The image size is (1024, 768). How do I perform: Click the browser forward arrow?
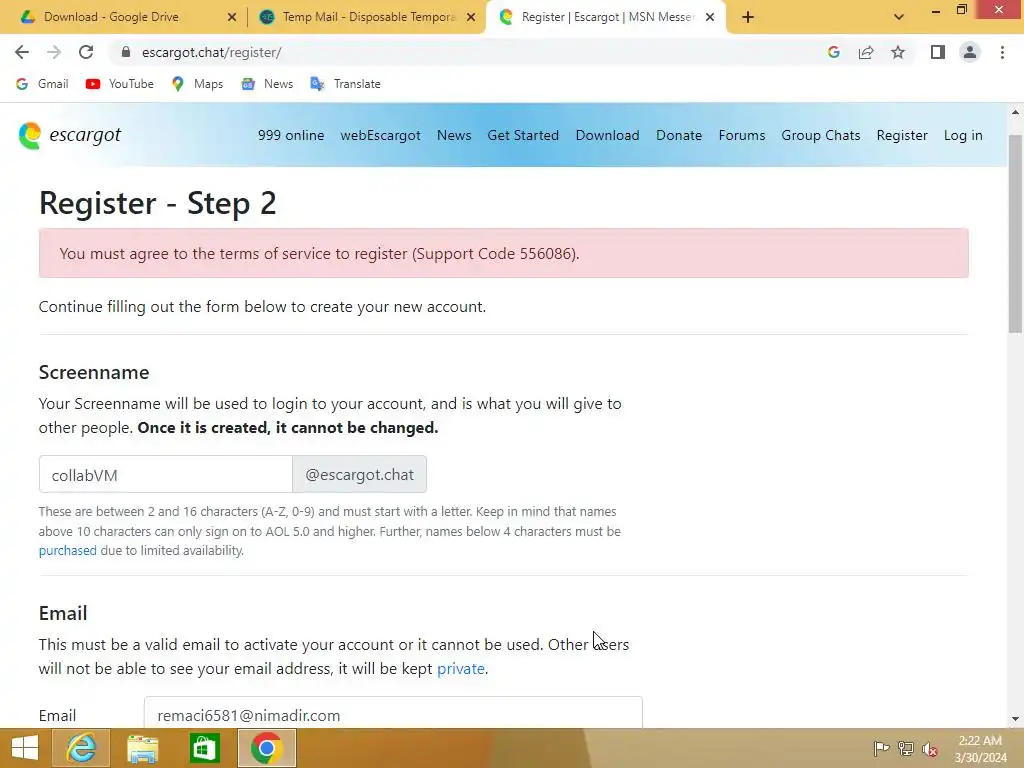54,52
